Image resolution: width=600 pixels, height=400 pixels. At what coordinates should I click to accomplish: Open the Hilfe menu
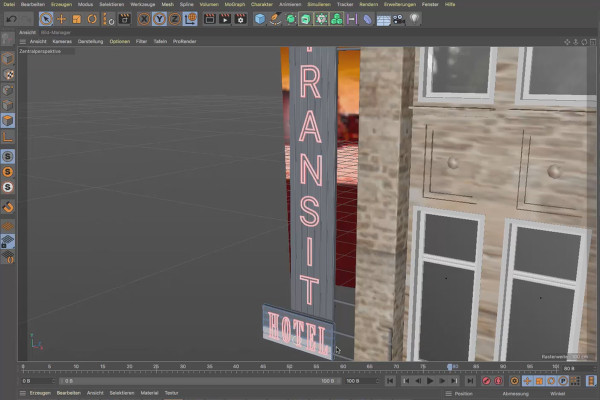[x=450, y=4]
